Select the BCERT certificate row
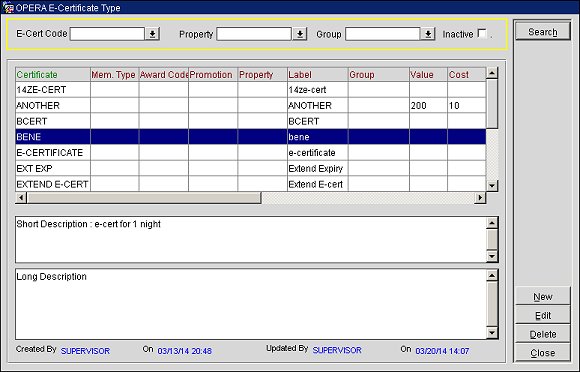Viewport: 580px width, 372px height. 250,121
